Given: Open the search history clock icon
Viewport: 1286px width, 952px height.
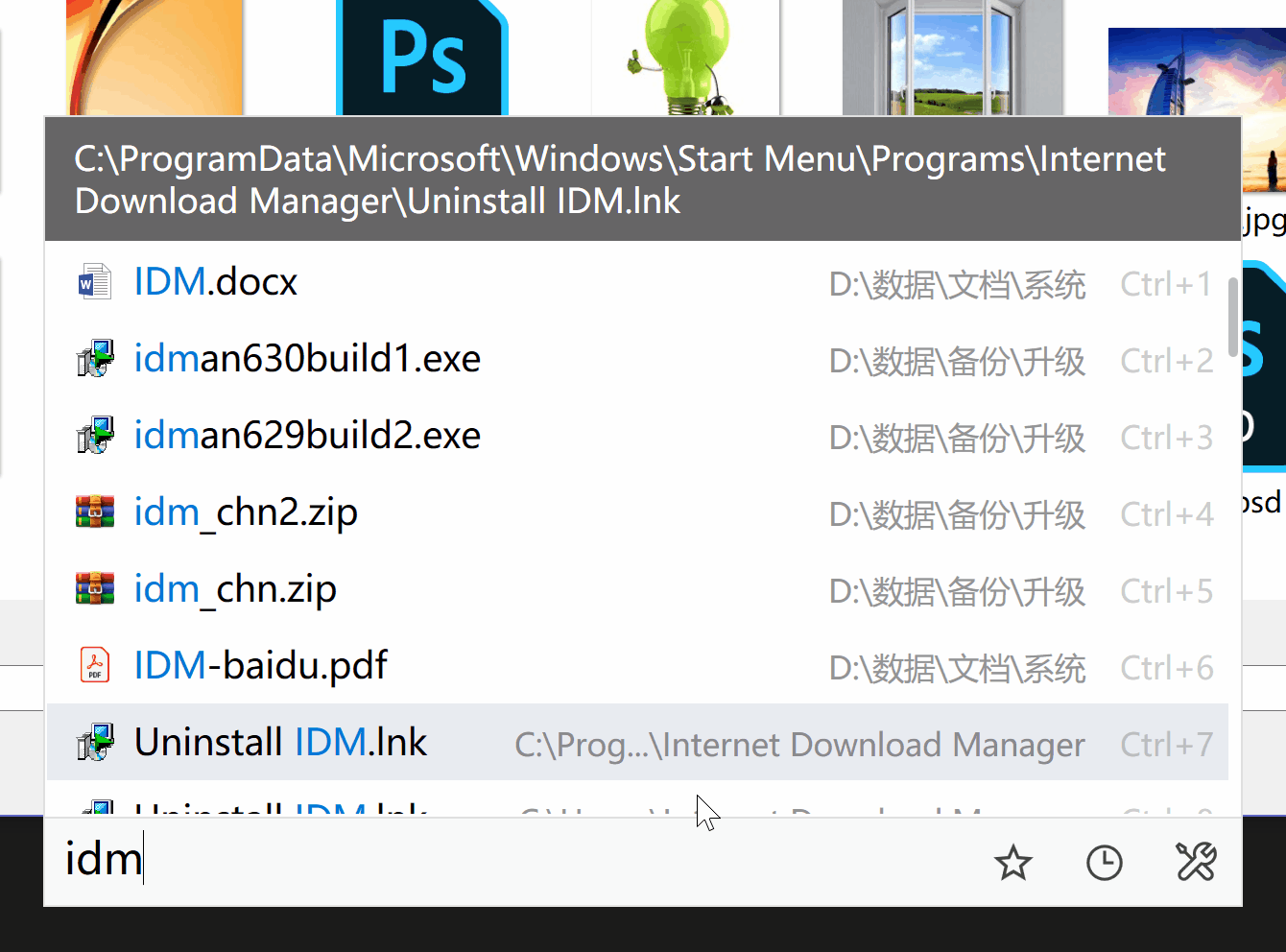Looking at the screenshot, I should (1104, 863).
